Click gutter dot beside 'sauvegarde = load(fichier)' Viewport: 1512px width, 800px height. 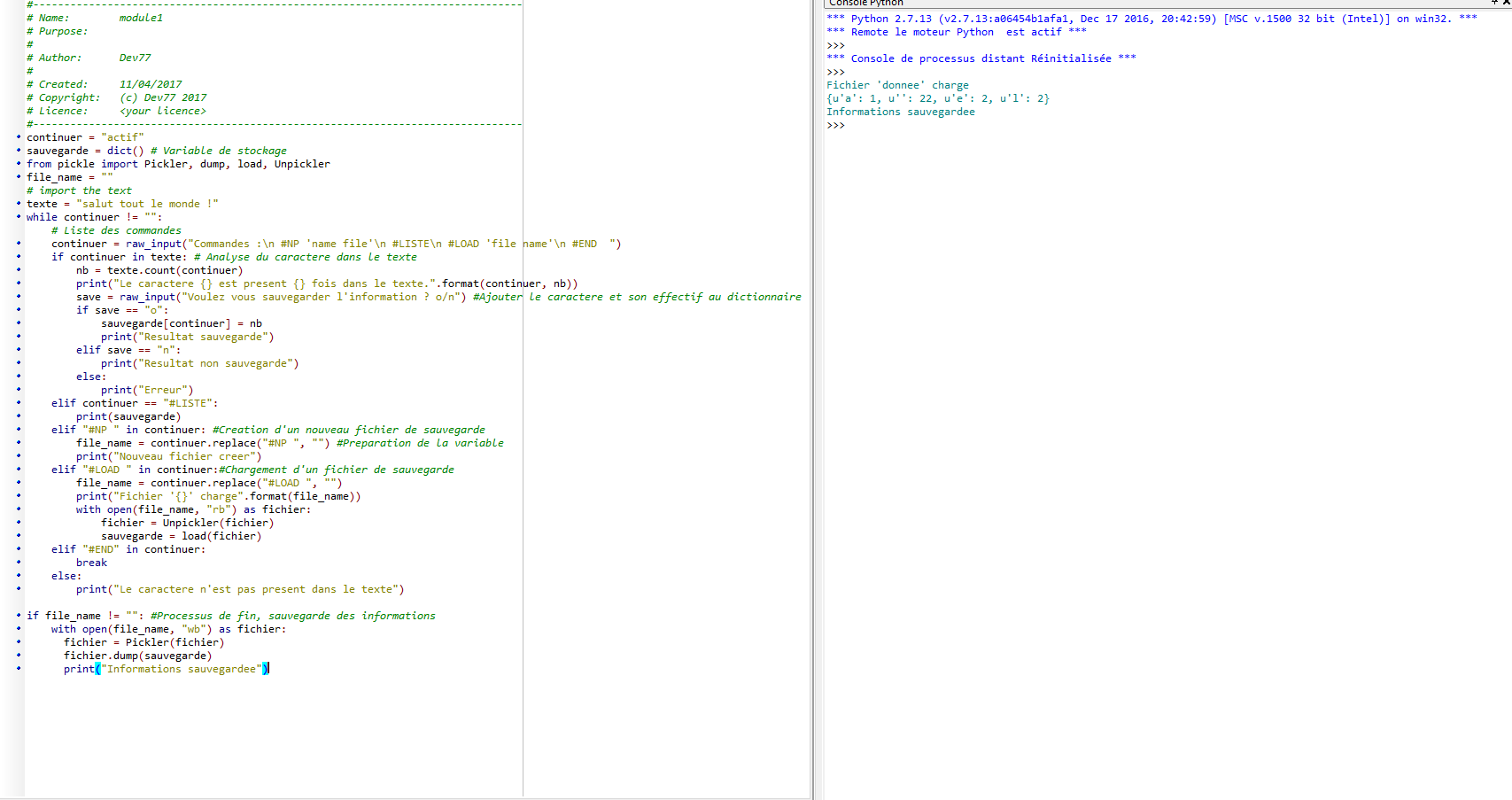point(19,536)
